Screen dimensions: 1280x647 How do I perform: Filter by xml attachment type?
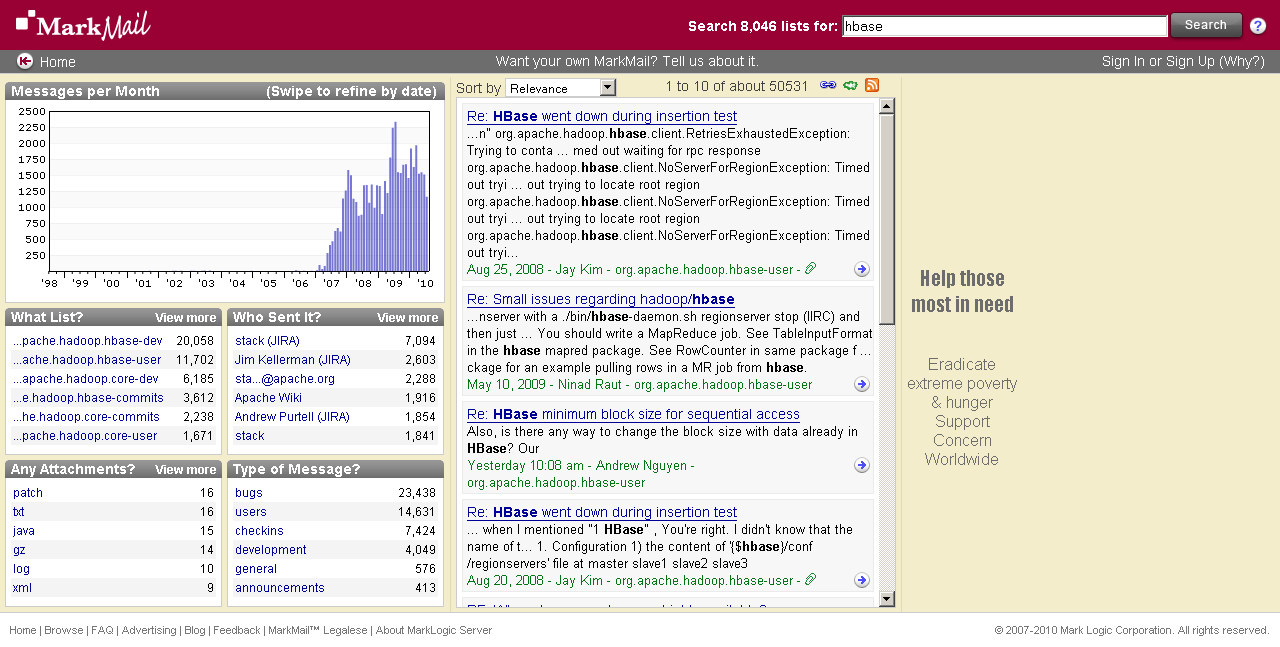click(x=22, y=588)
